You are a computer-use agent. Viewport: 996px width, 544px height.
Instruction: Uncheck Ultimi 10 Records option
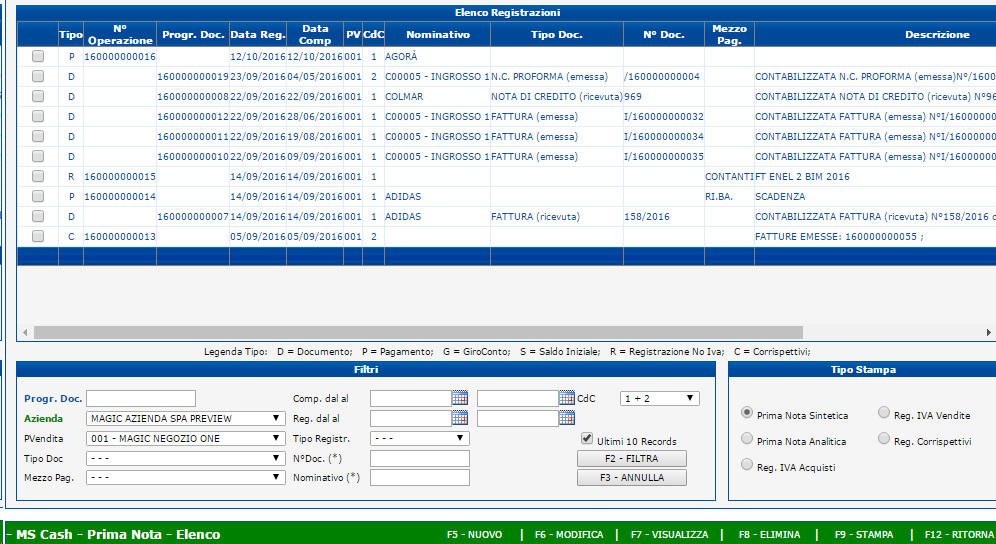click(x=587, y=439)
